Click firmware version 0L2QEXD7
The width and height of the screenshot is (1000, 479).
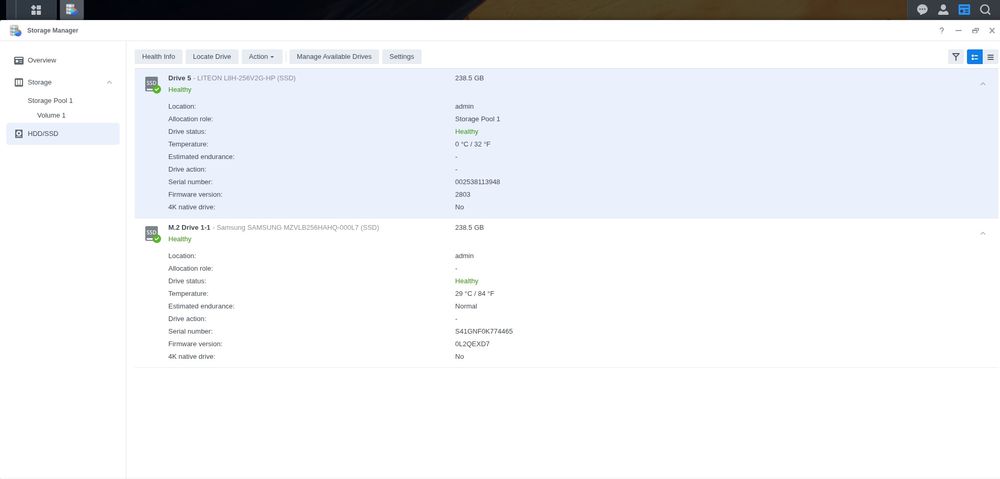pos(472,344)
